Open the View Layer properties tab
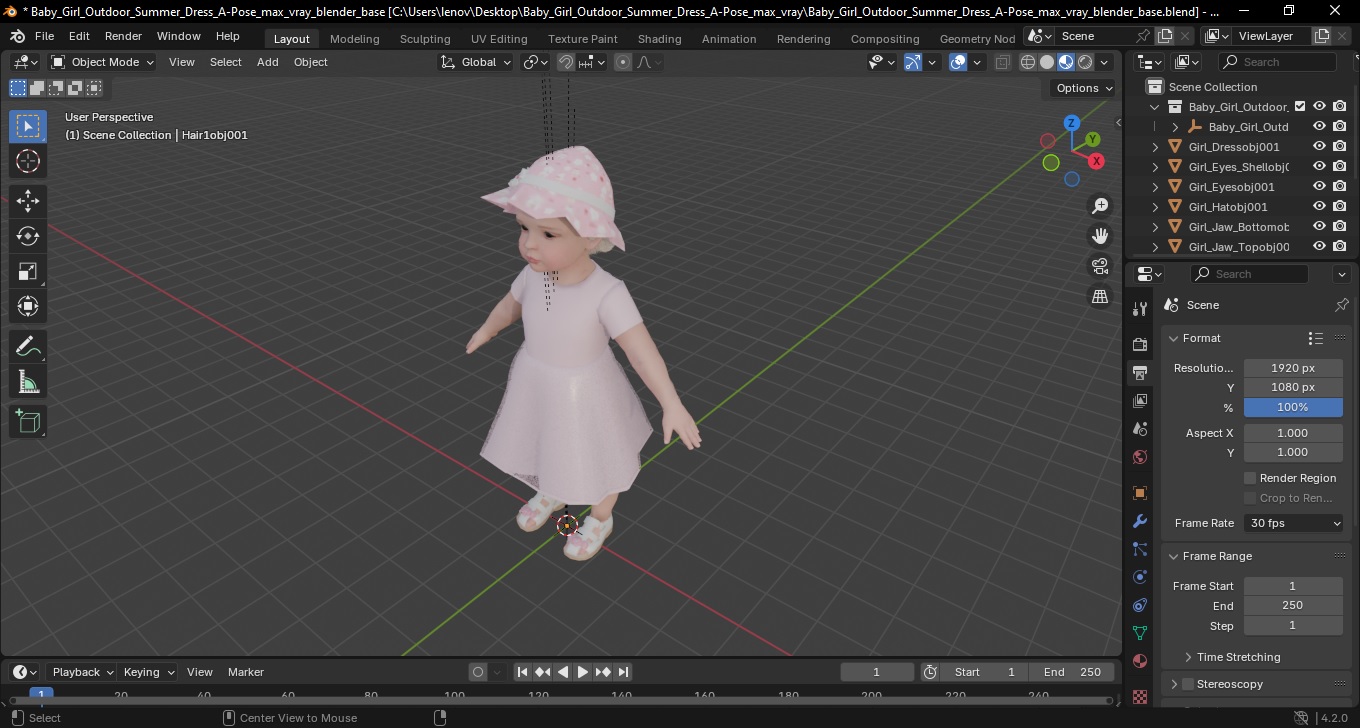Viewport: 1360px width, 728px height. 1140,401
